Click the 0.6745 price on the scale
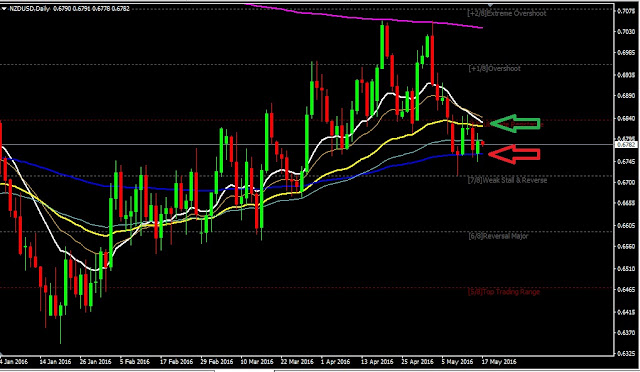 point(626,161)
